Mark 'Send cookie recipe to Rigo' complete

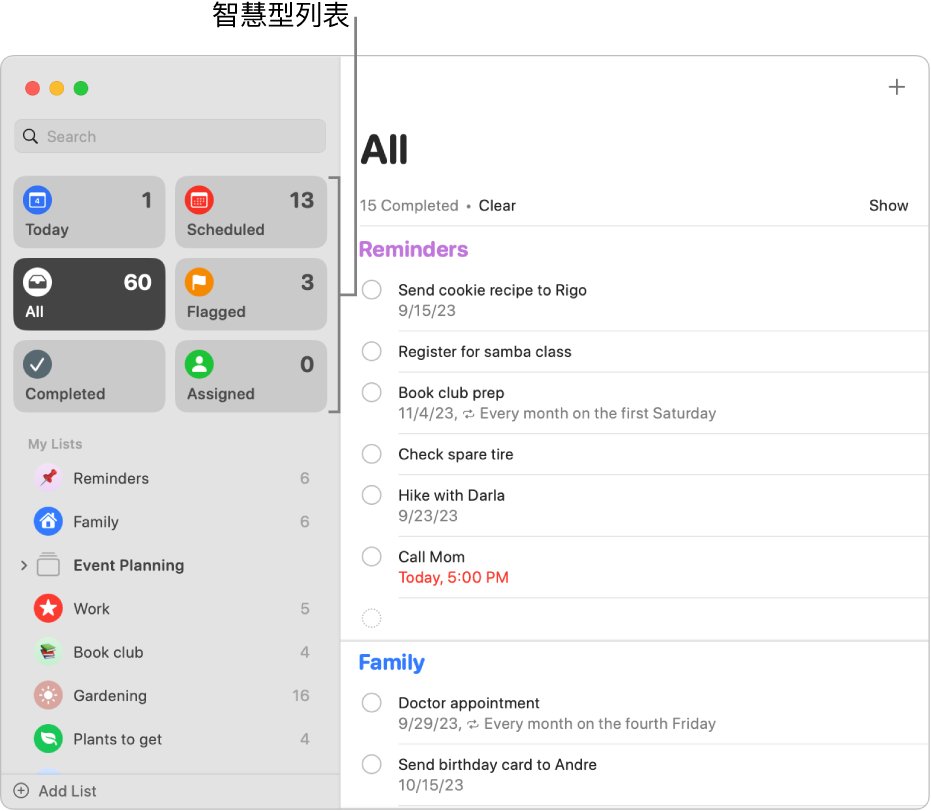click(x=372, y=290)
